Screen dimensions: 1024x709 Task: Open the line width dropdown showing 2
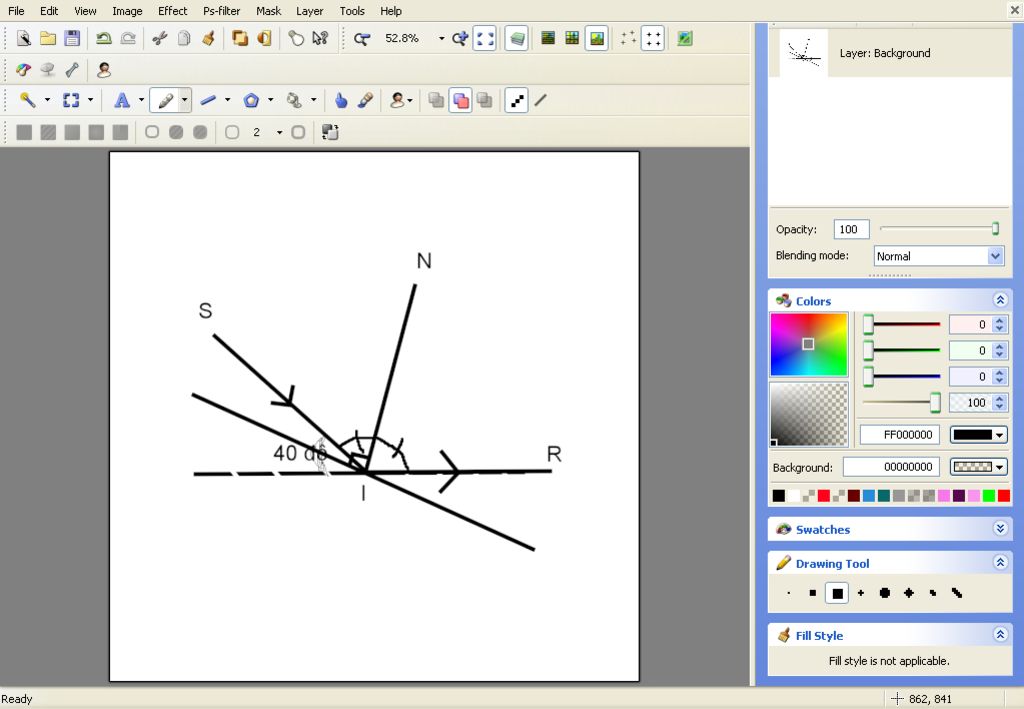[280, 133]
